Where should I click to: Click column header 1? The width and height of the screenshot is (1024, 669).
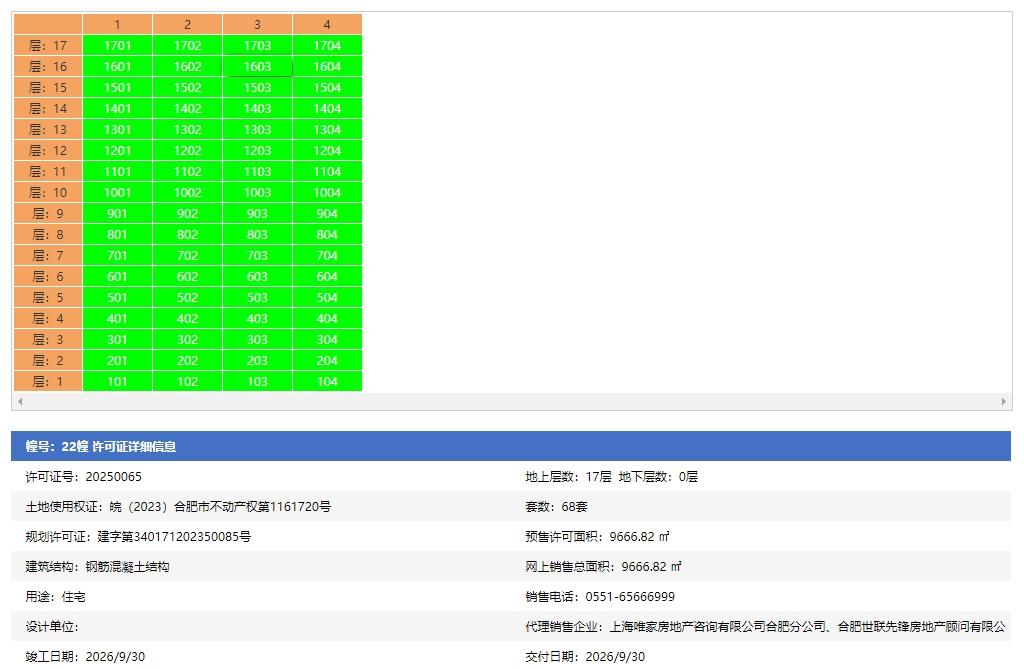[x=118, y=24]
